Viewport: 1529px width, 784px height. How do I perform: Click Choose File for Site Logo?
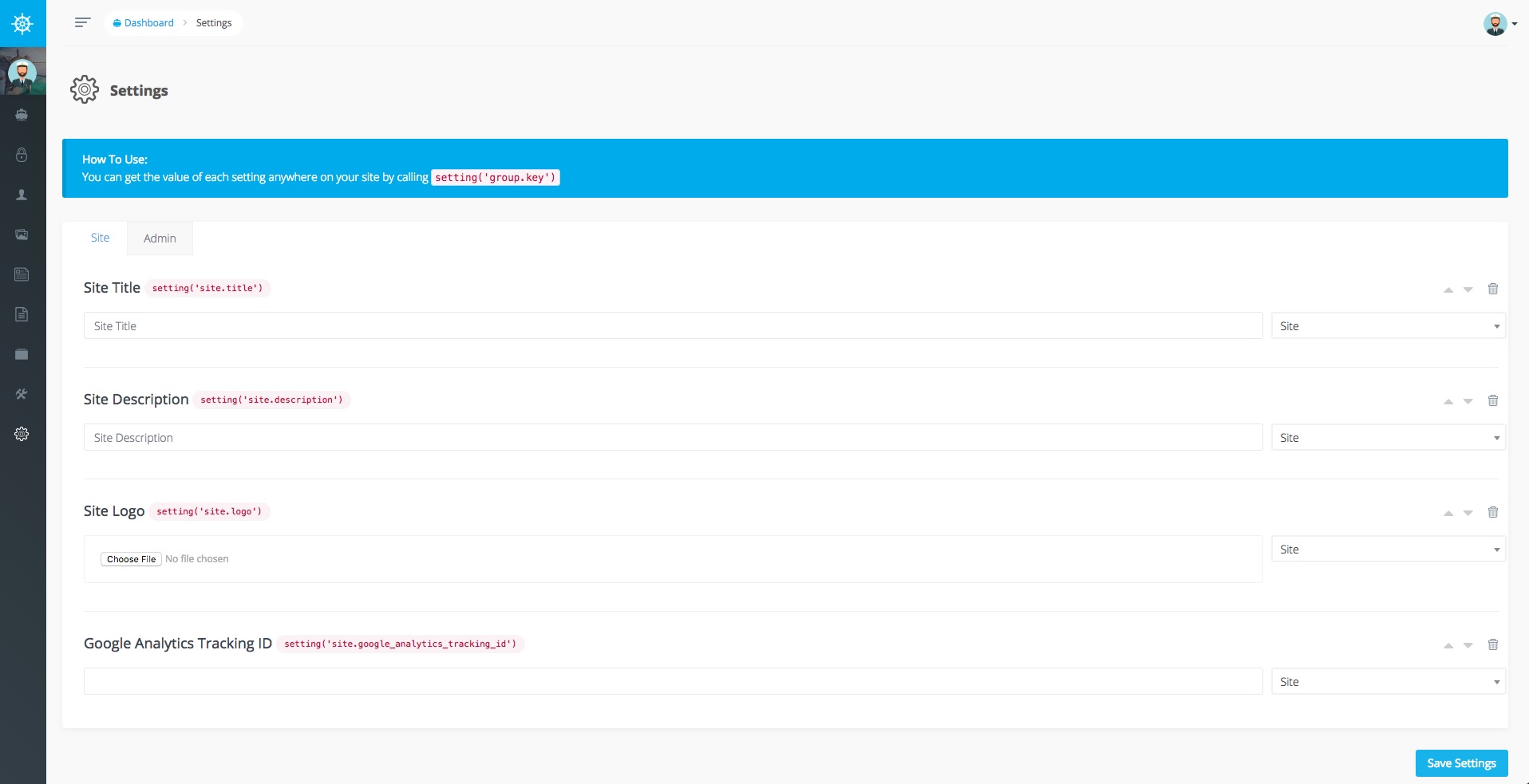[x=131, y=559]
